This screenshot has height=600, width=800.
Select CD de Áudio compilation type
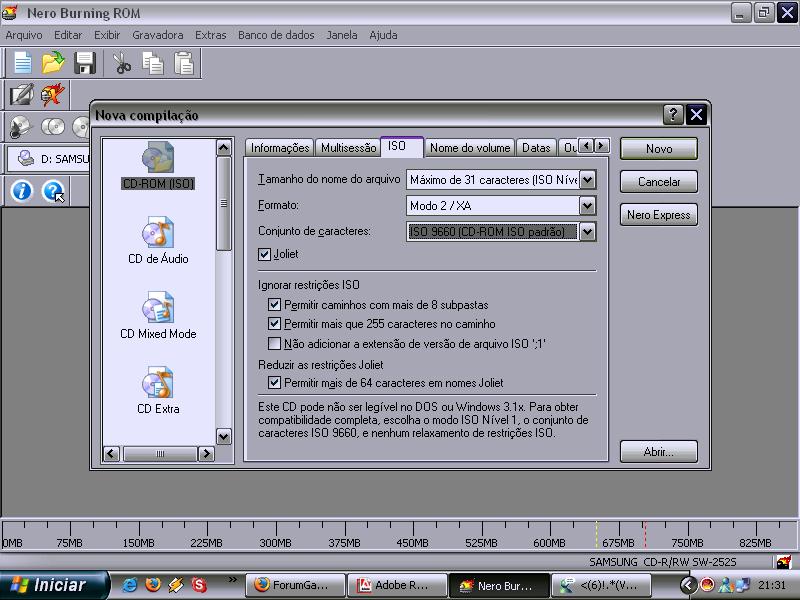(x=158, y=240)
